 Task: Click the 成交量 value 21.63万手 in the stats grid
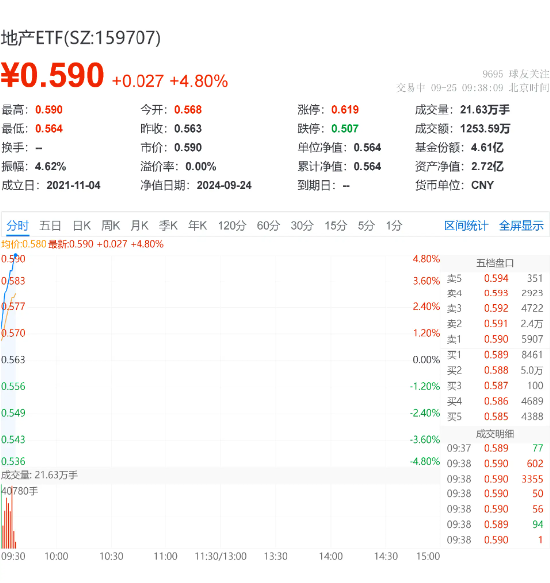[485, 110]
